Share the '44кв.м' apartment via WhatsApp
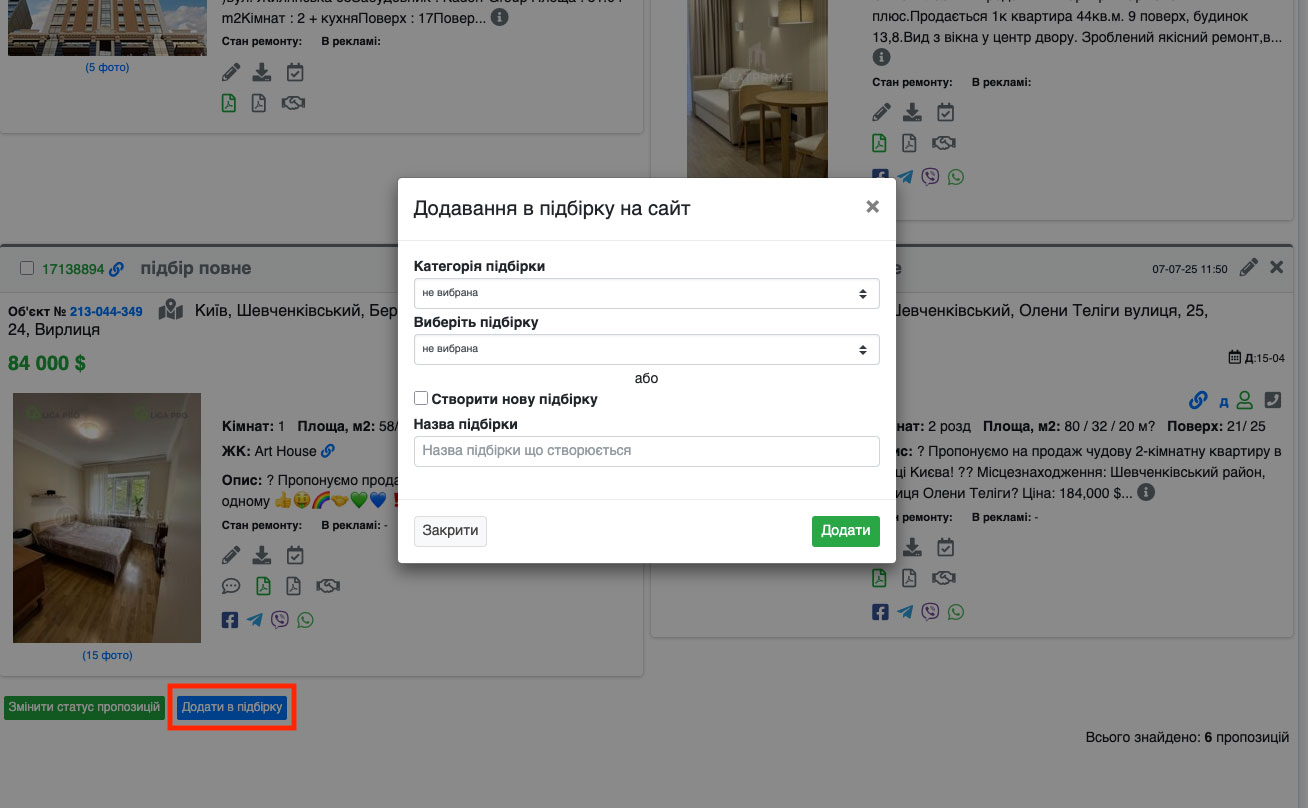The image size is (1308, 808). pyautogui.click(x=957, y=177)
